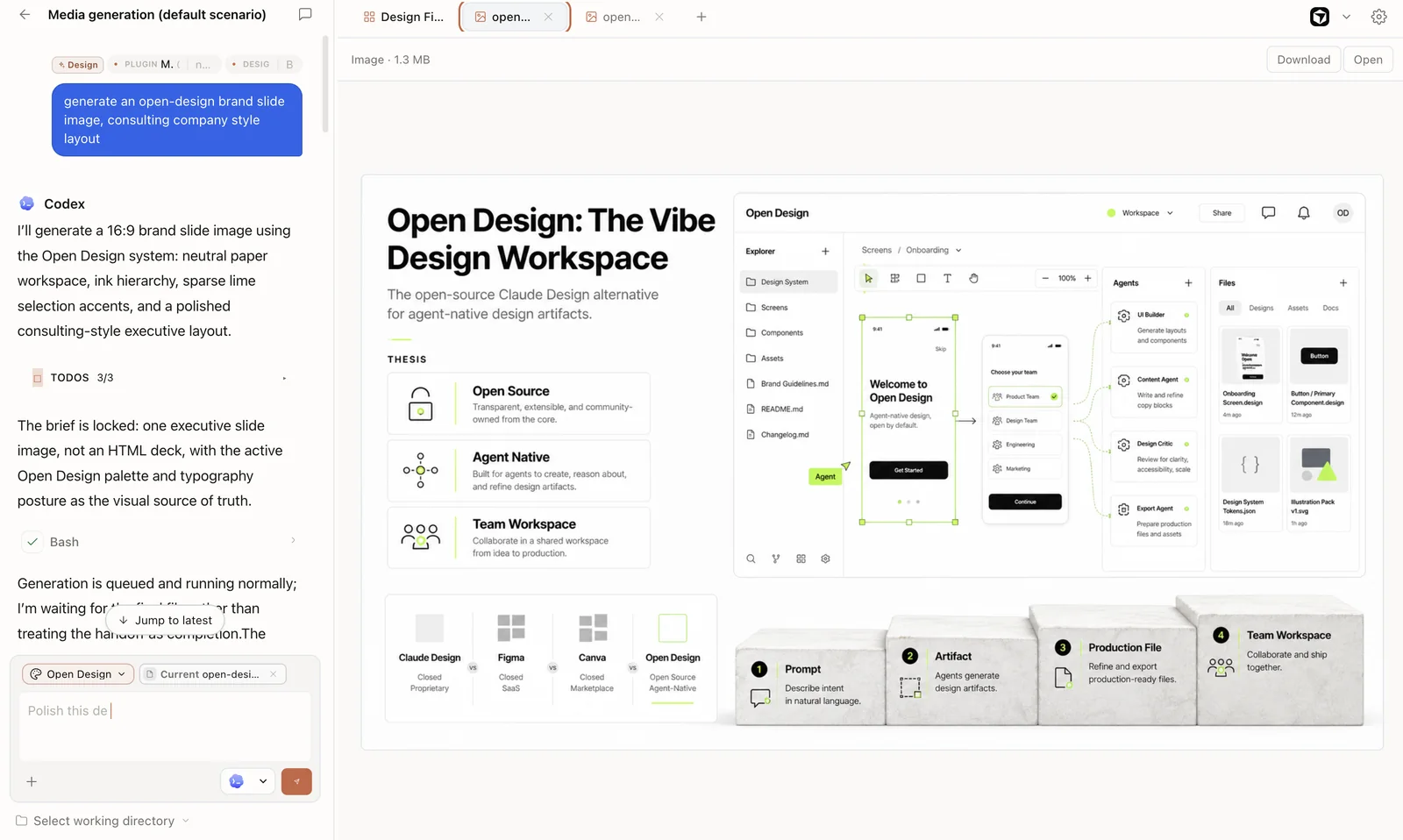Click the Design chip above the message
This screenshot has width=1403, height=840.
[x=78, y=65]
